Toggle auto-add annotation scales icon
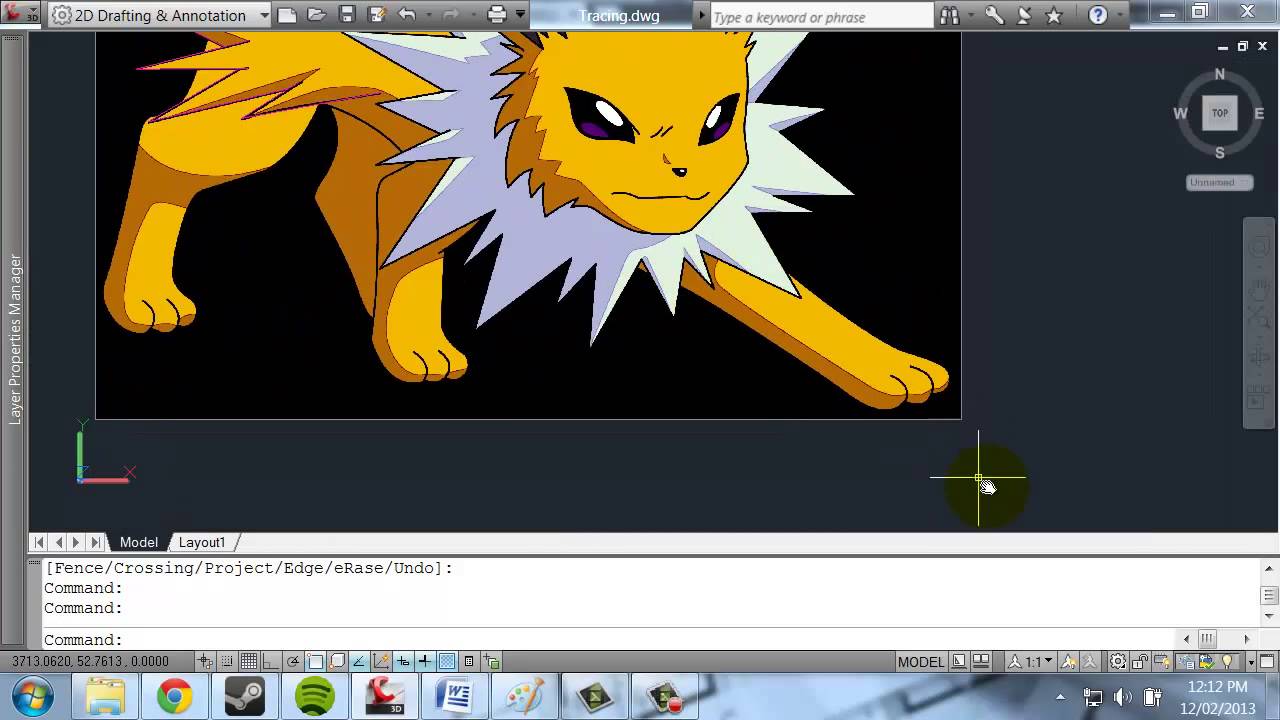 click(x=1090, y=661)
